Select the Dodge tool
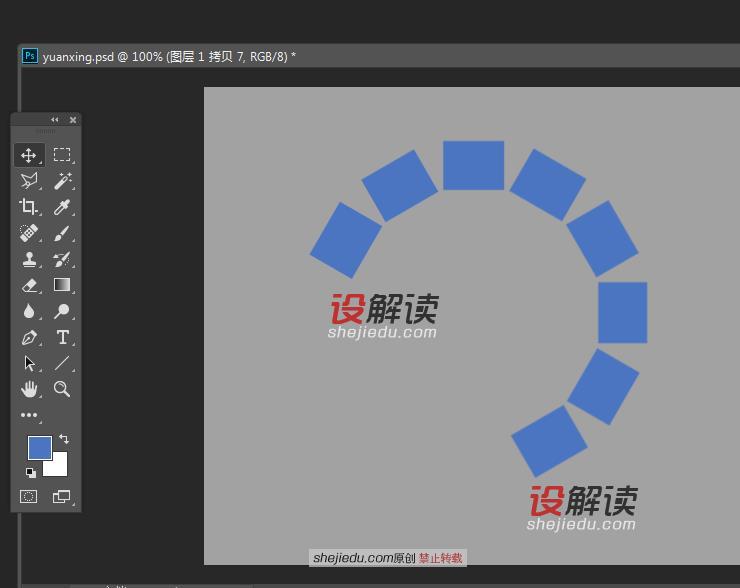 pyautogui.click(x=62, y=311)
